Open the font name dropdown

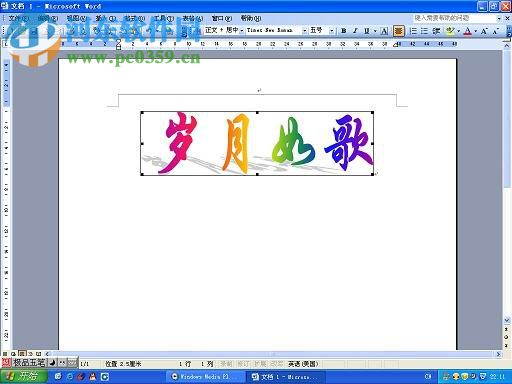point(305,31)
